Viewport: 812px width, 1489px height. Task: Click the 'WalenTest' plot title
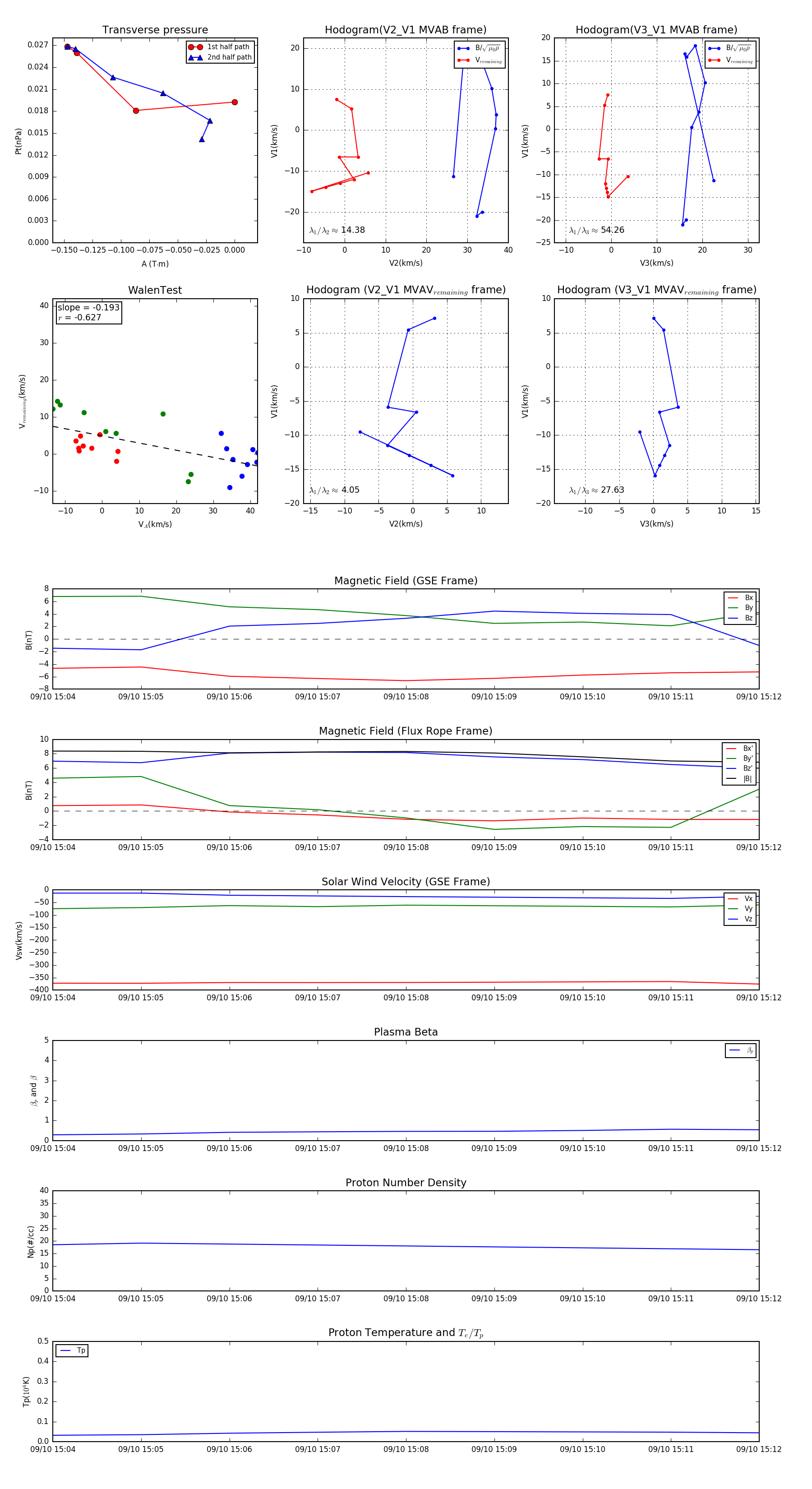(x=155, y=290)
